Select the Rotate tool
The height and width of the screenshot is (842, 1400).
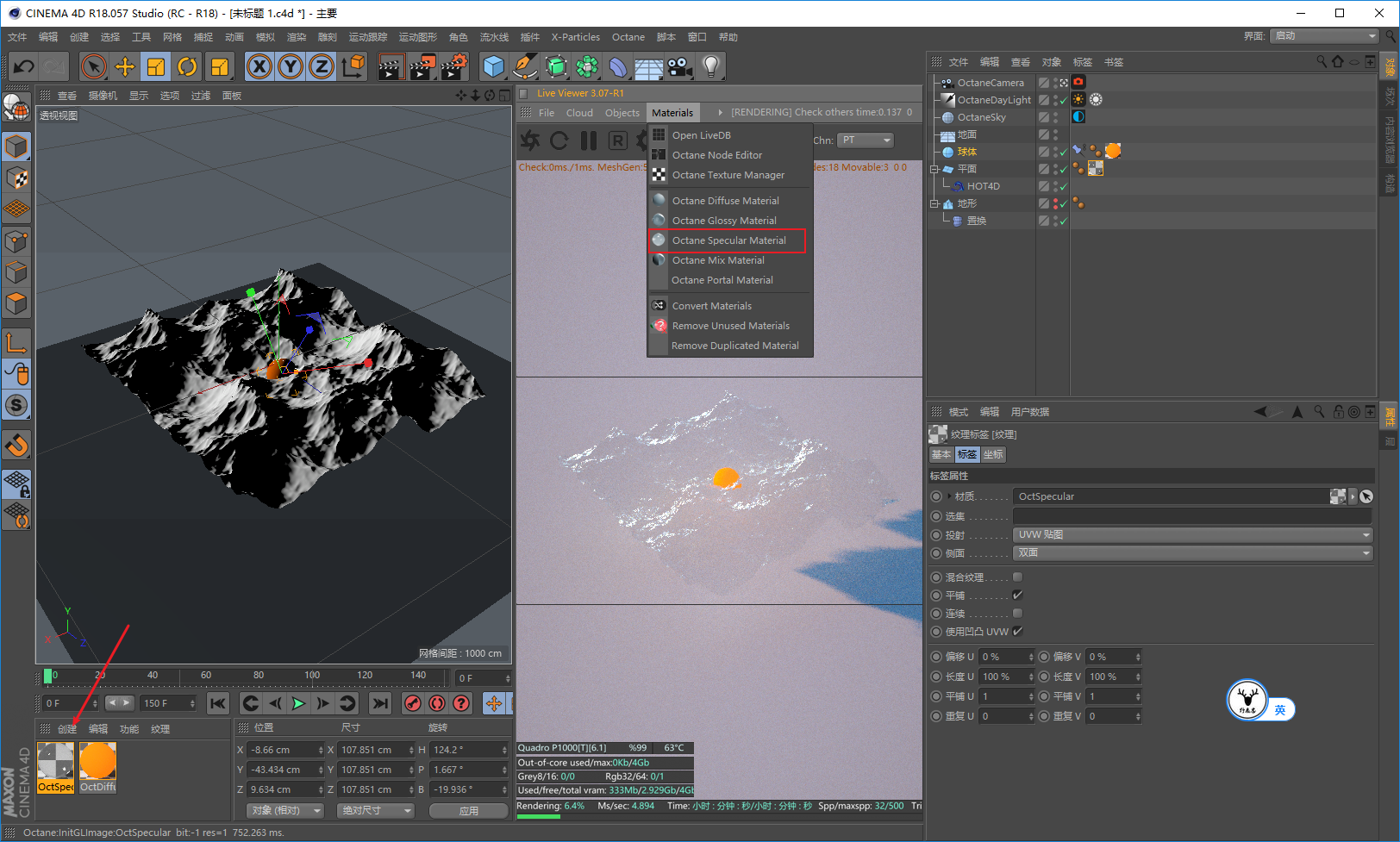pos(187,66)
